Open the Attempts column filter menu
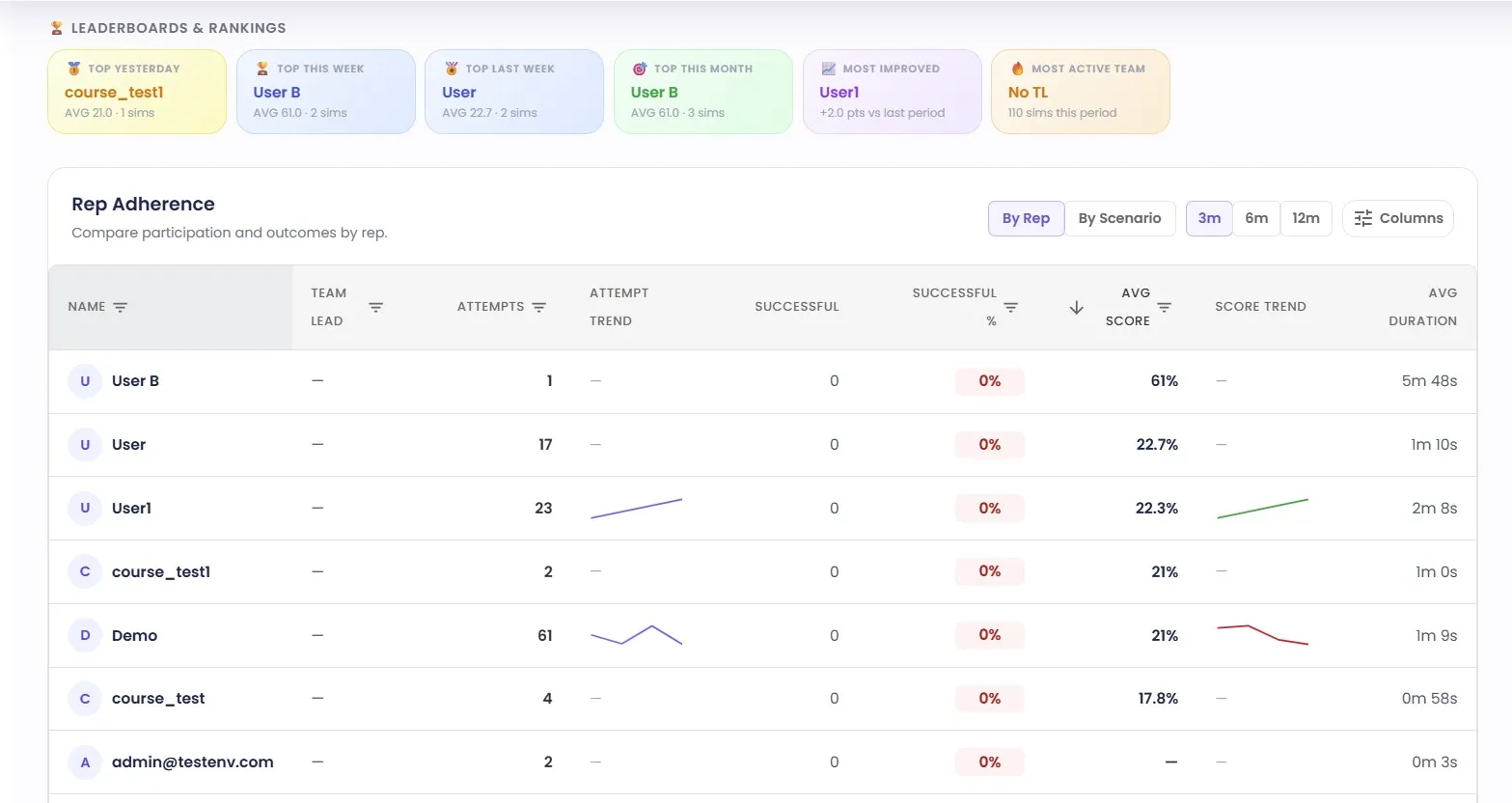This screenshot has width=1512, height=803. coord(539,307)
